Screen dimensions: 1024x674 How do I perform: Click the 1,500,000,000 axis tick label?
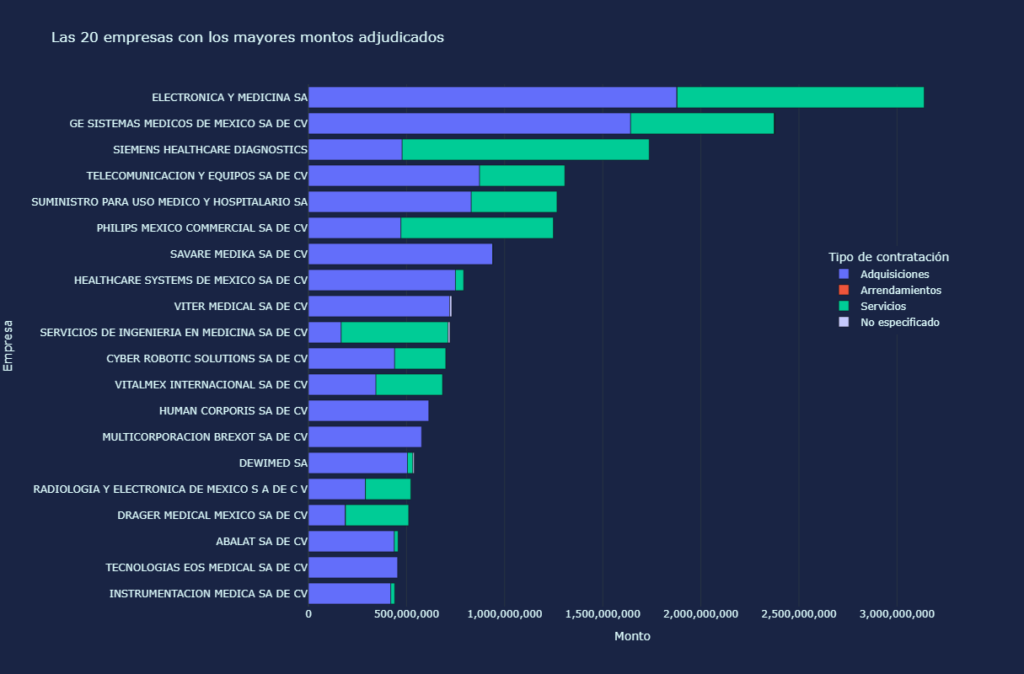pos(602,614)
